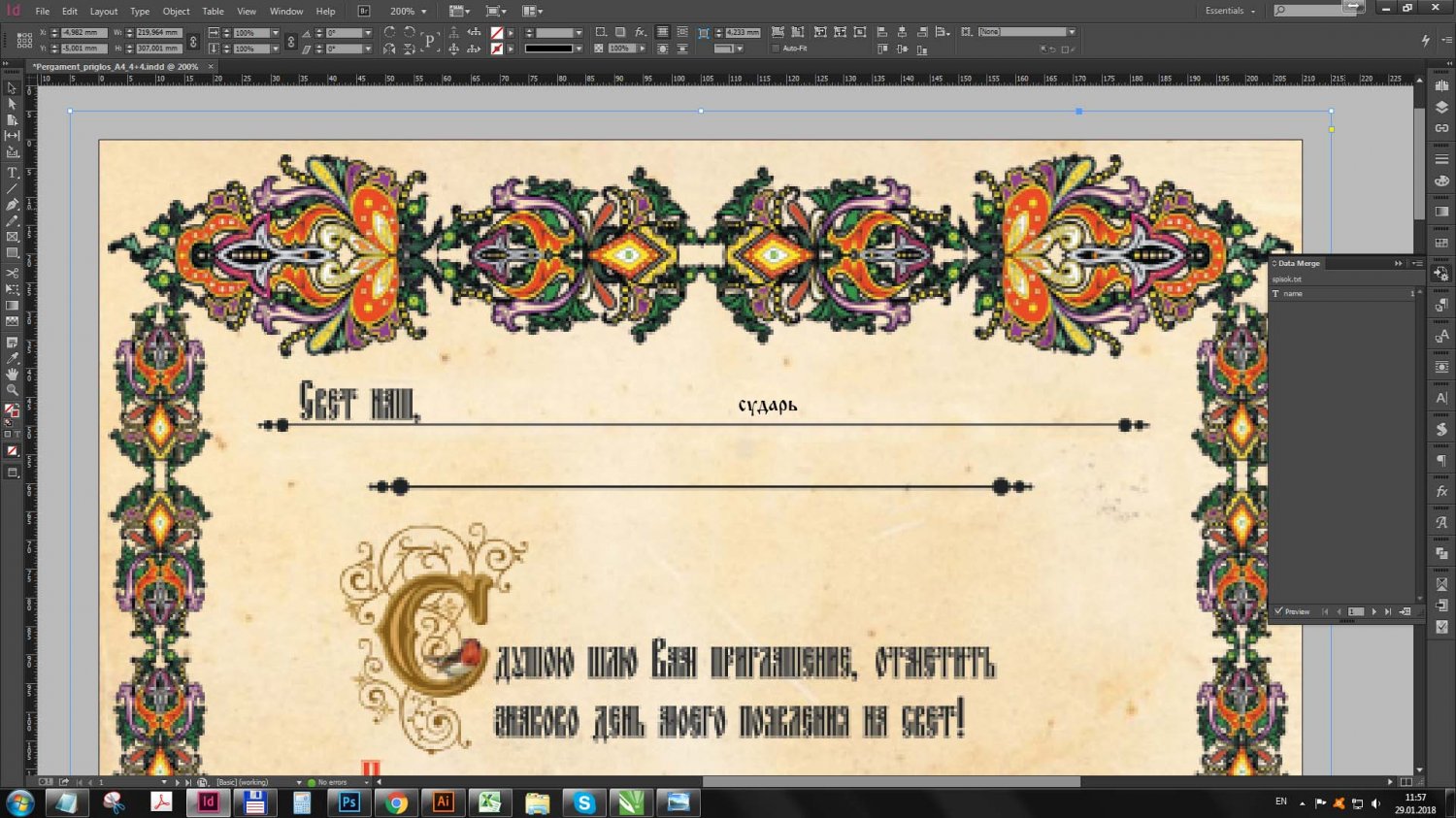Go to last record in Data Merge

(1388, 611)
